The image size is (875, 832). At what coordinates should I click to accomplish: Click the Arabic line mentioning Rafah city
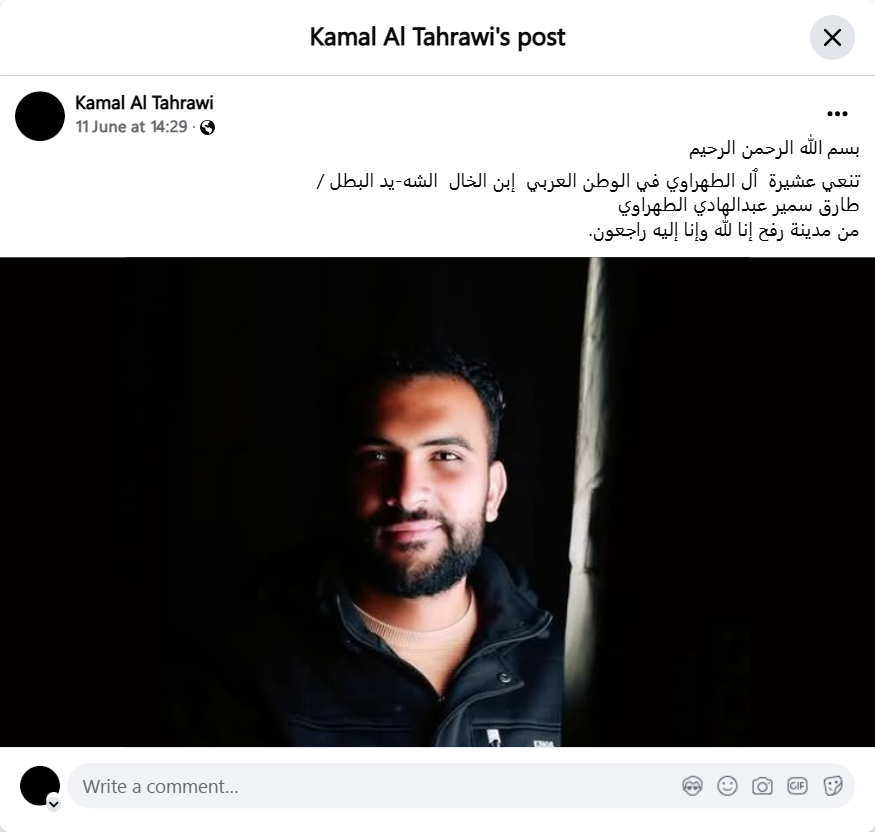[x=724, y=230]
